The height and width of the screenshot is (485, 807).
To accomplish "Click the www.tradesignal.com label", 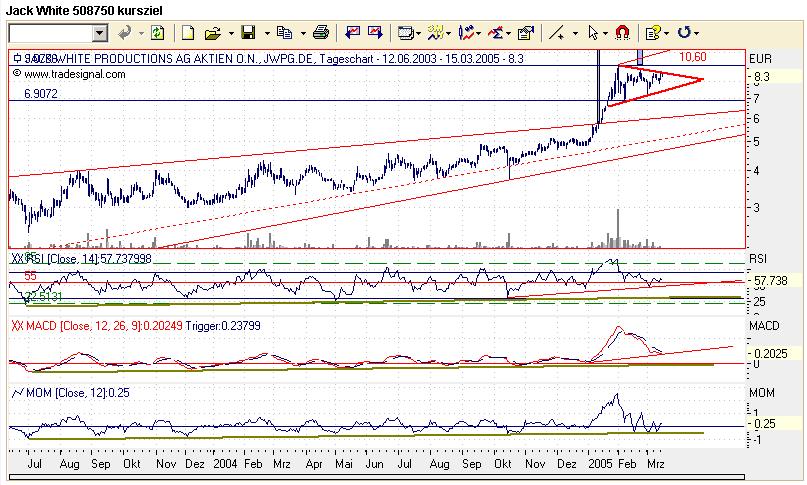I will click(x=75, y=74).
